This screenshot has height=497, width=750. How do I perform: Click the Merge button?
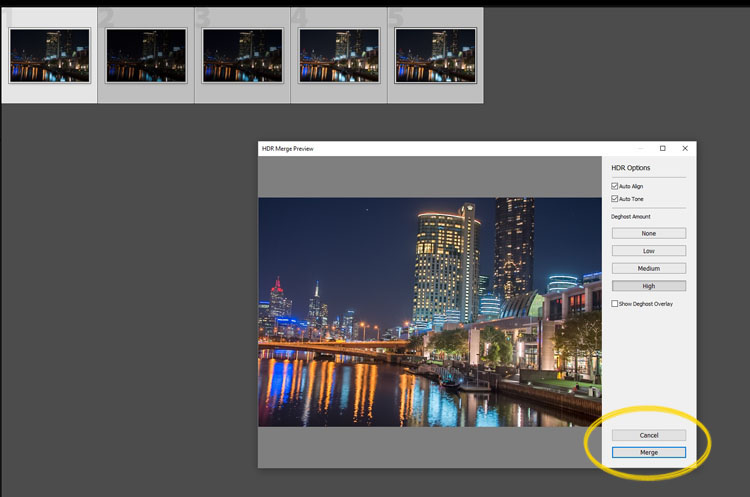648,453
